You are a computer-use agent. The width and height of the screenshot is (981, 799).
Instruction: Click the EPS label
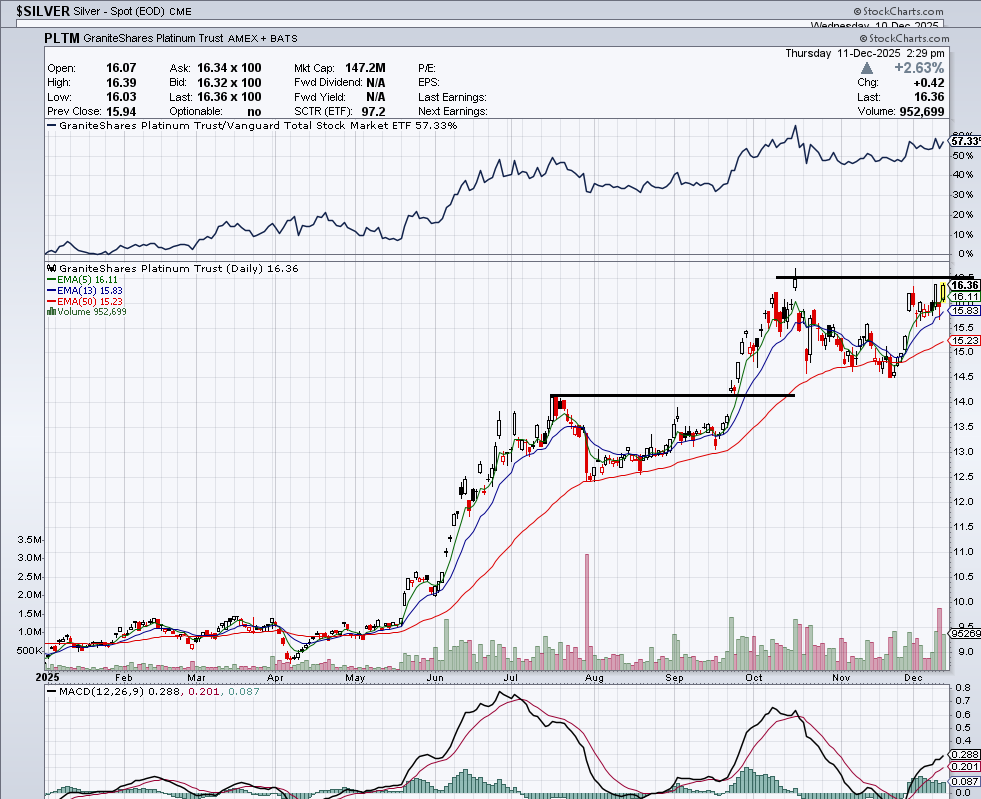point(429,83)
